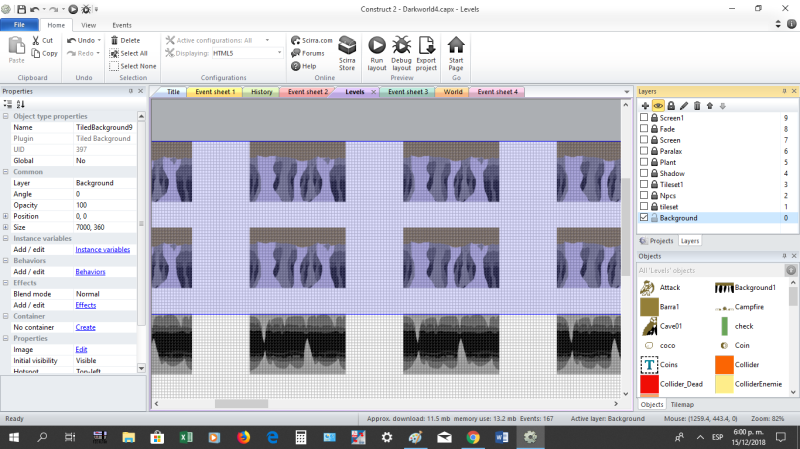Move layer up with arrow icon
This screenshot has height=449, width=800.
(710, 106)
